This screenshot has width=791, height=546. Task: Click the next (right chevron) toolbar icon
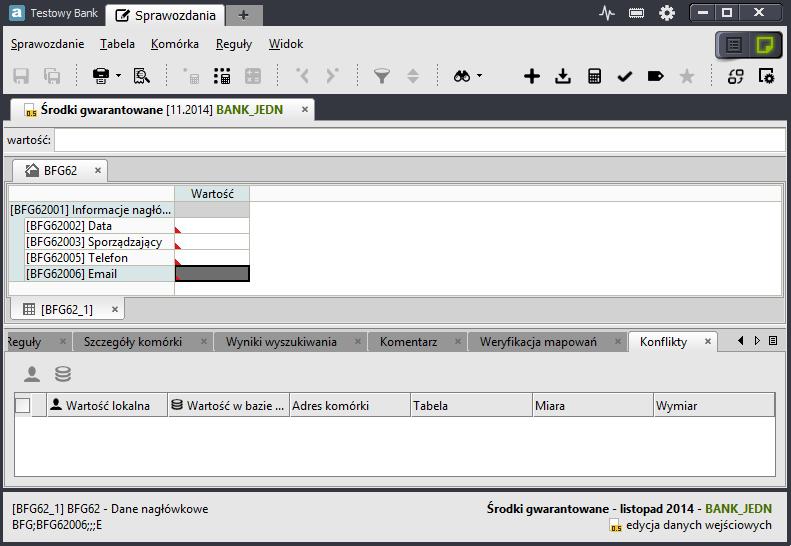(332, 76)
